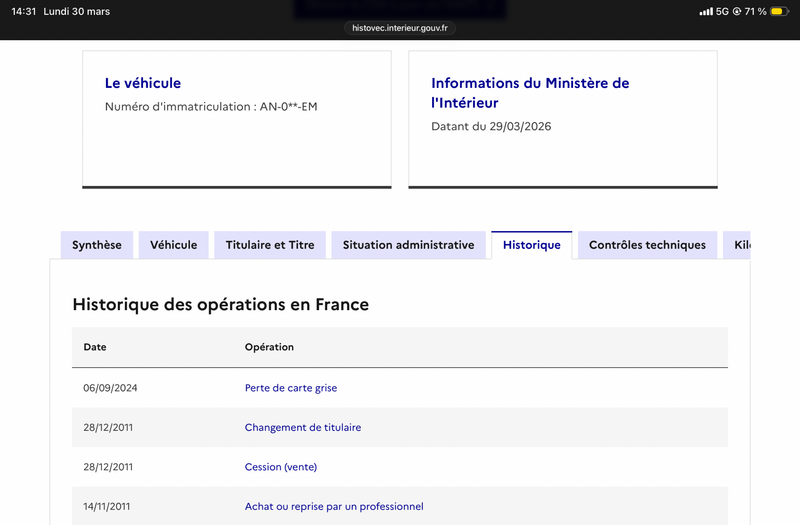This screenshot has width=800, height=525.
Task: Click the partially visible tab after Contrôles techniques
Action: click(738, 245)
